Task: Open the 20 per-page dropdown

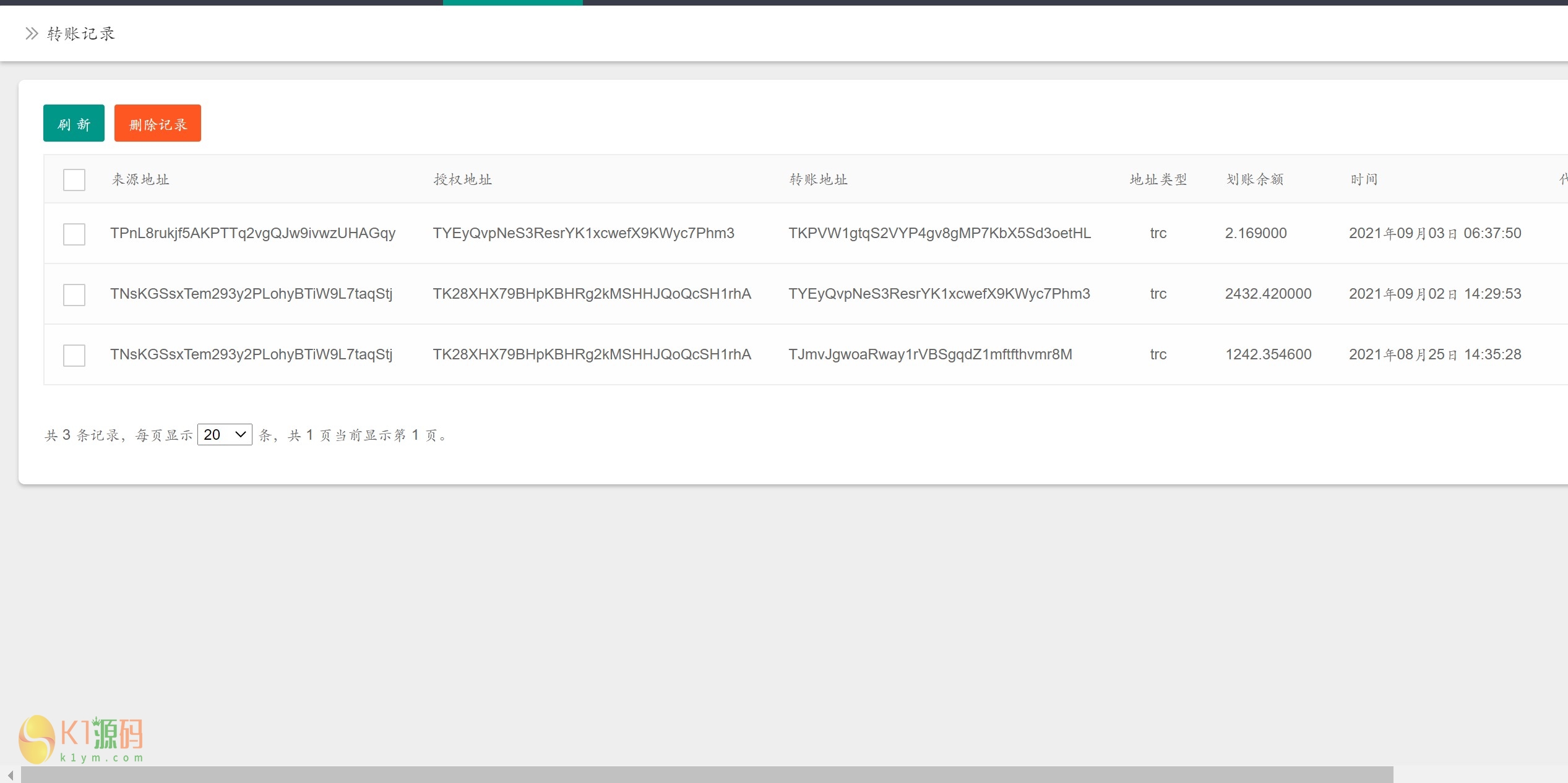Action: [x=225, y=434]
